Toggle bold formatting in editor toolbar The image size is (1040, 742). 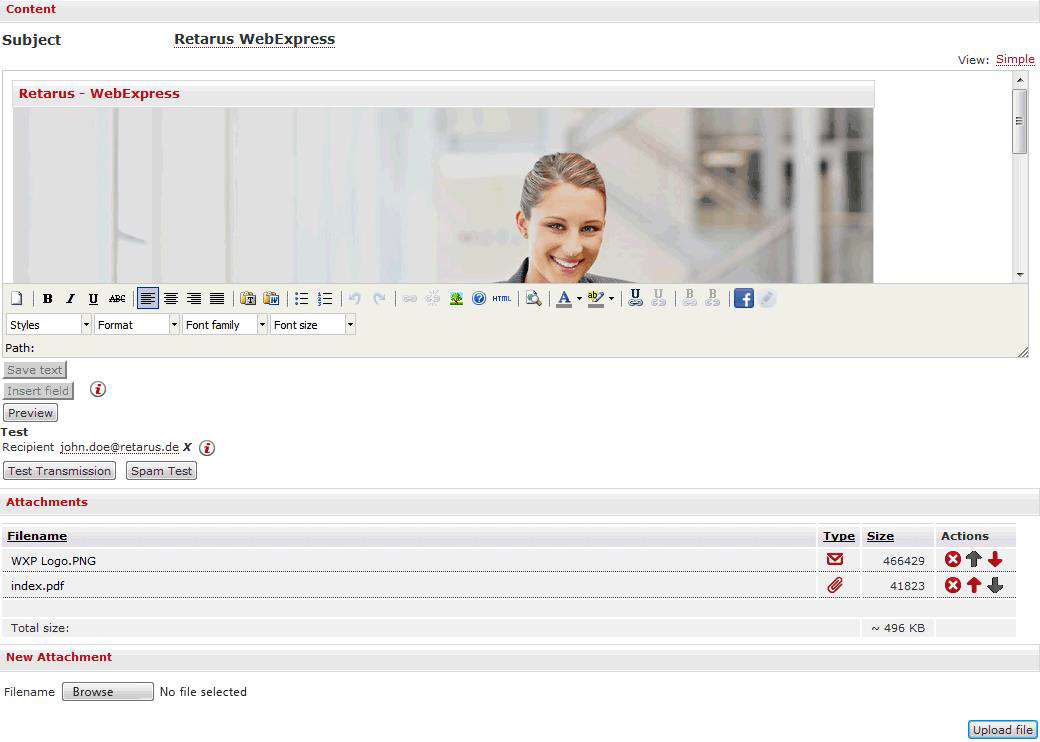tap(47, 299)
